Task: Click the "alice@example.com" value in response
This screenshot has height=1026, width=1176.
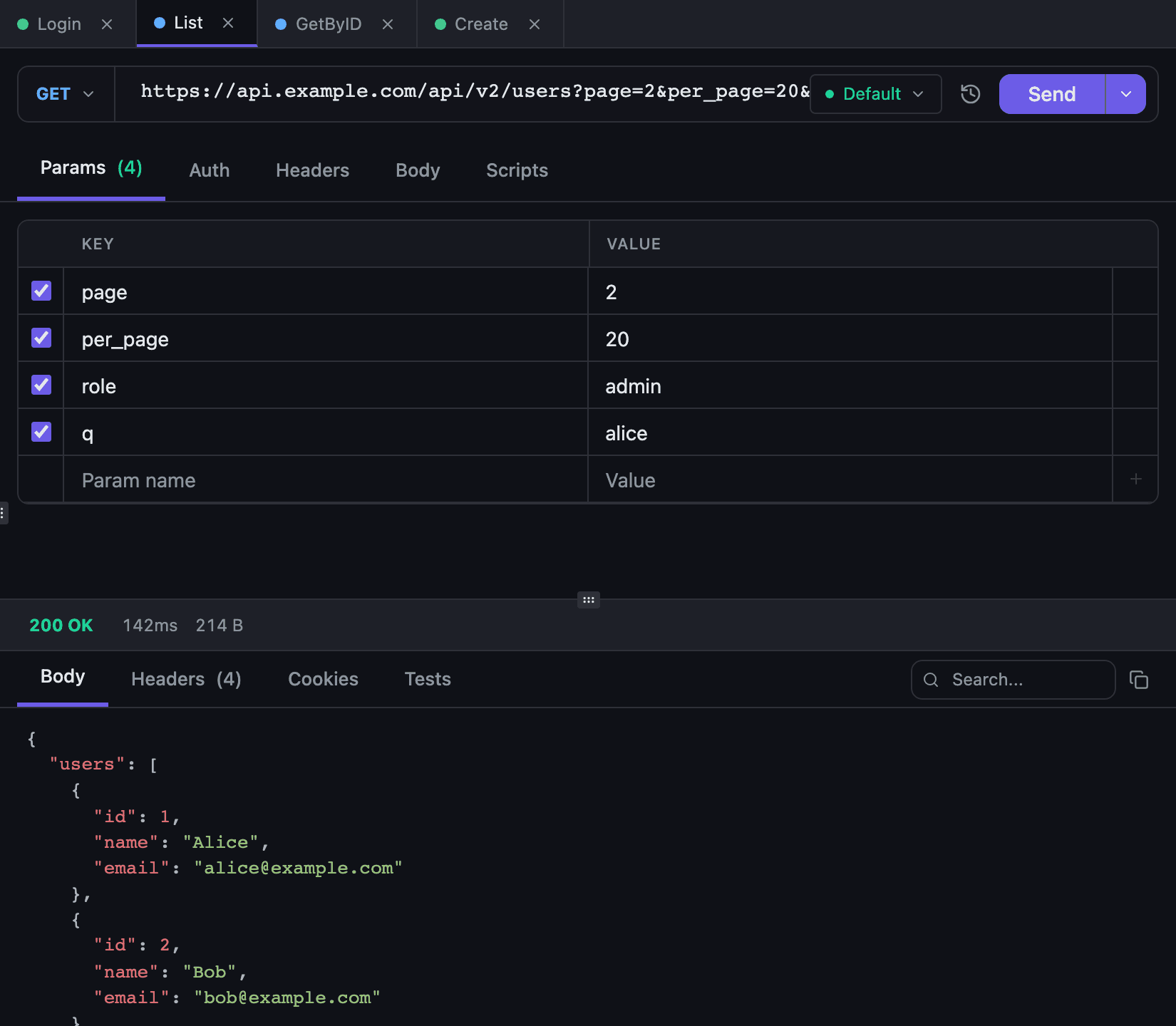Action: [298, 868]
